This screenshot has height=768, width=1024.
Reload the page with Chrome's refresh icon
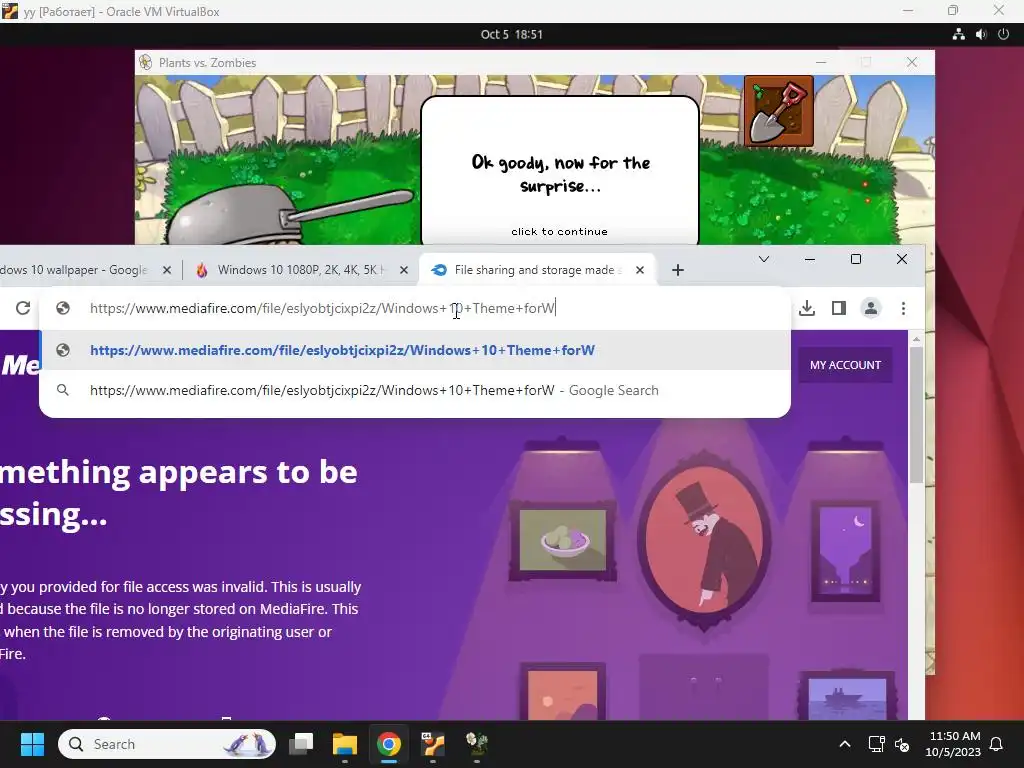click(x=23, y=308)
